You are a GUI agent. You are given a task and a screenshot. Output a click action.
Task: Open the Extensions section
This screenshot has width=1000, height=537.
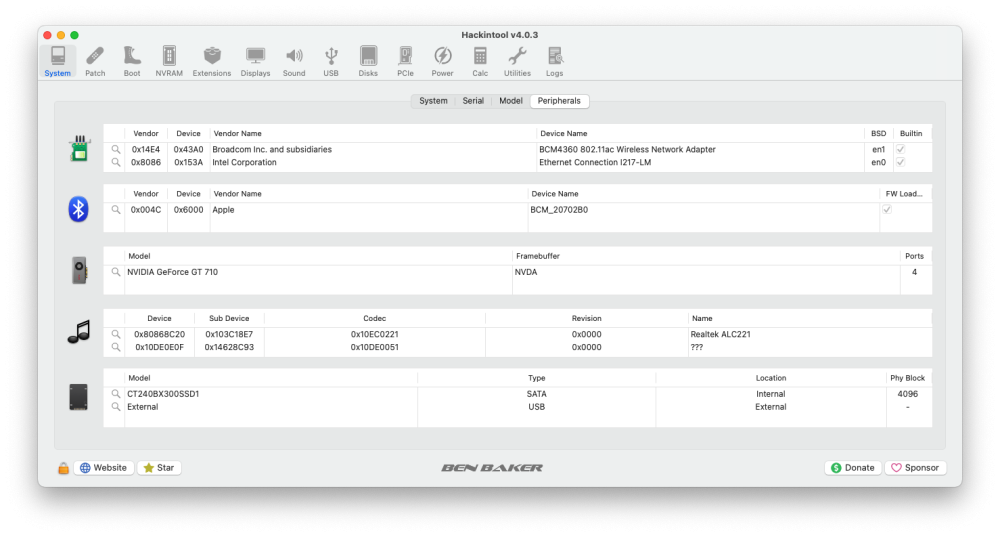click(212, 62)
